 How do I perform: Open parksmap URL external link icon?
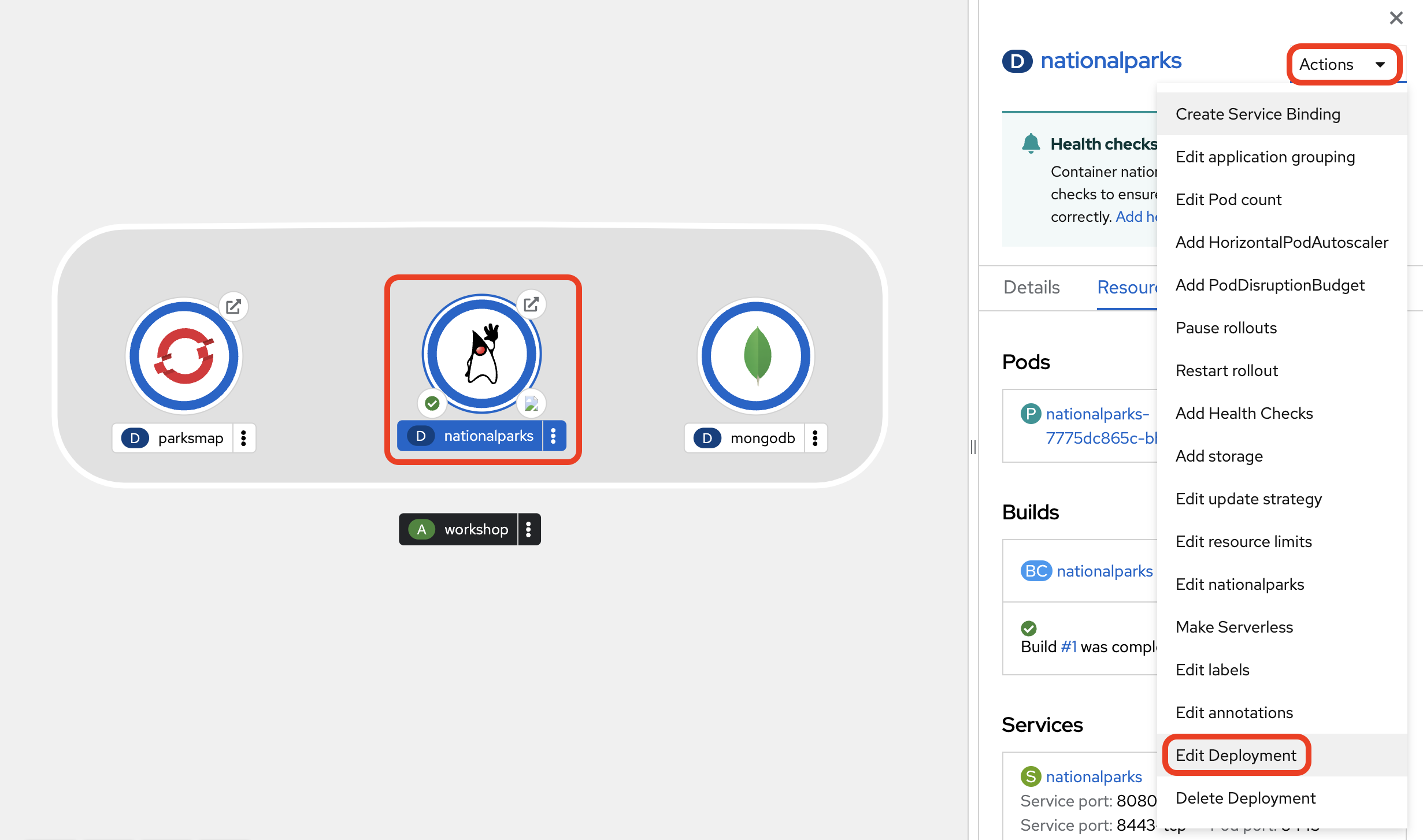(234, 306)
